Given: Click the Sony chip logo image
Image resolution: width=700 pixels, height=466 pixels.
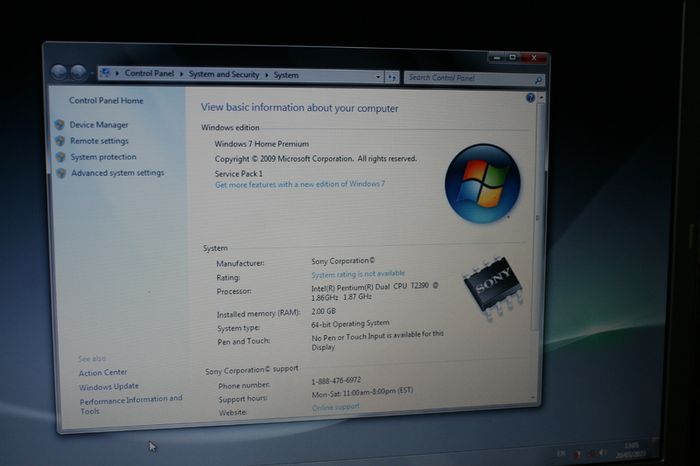Looking at the screenshot, I should tap(493, 286).
